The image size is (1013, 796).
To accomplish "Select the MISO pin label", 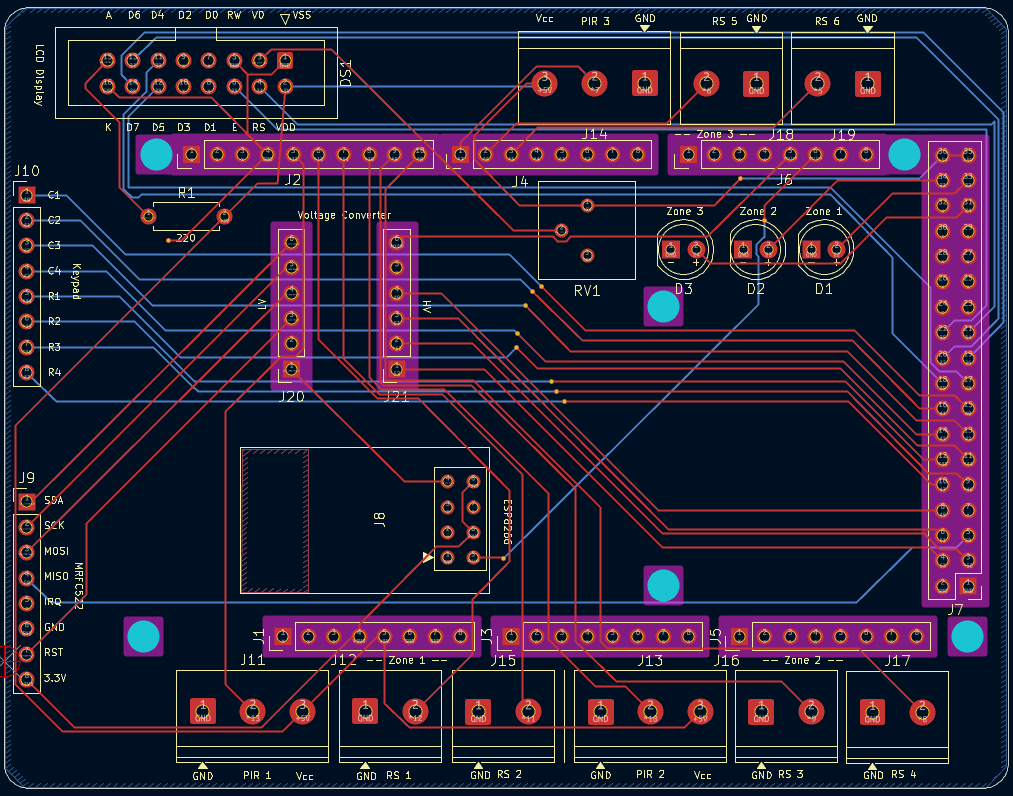I will tap(56, 576).
